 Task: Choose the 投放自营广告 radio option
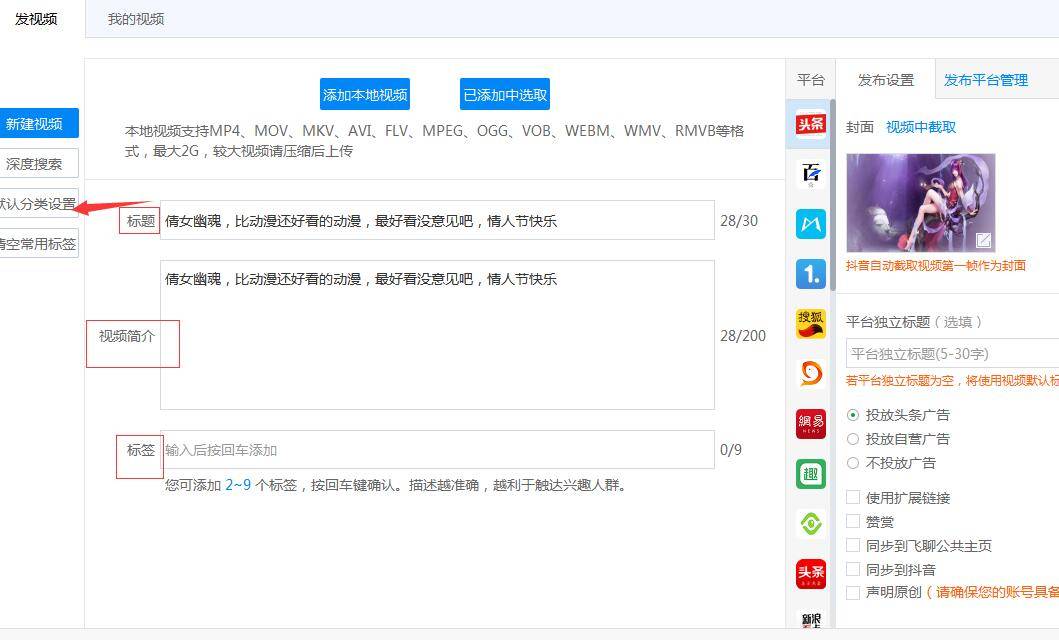coord(853,439)
